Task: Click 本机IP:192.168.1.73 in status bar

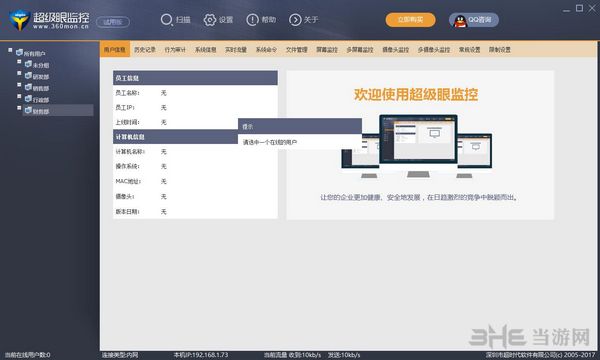Action: [x=201, y=355]
